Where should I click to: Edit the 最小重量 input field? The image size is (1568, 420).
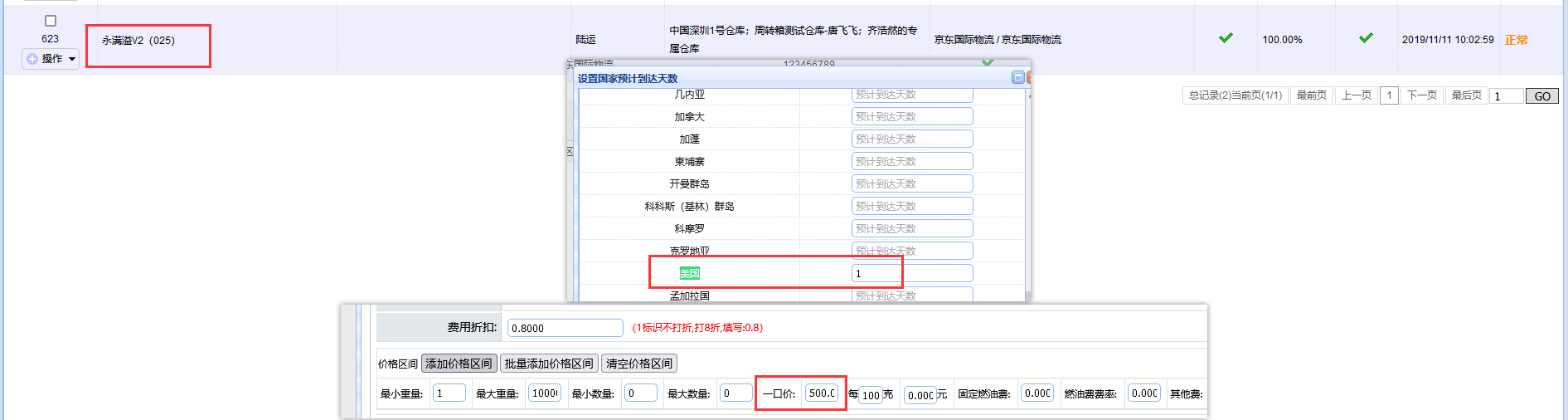(x=449, y=393)
